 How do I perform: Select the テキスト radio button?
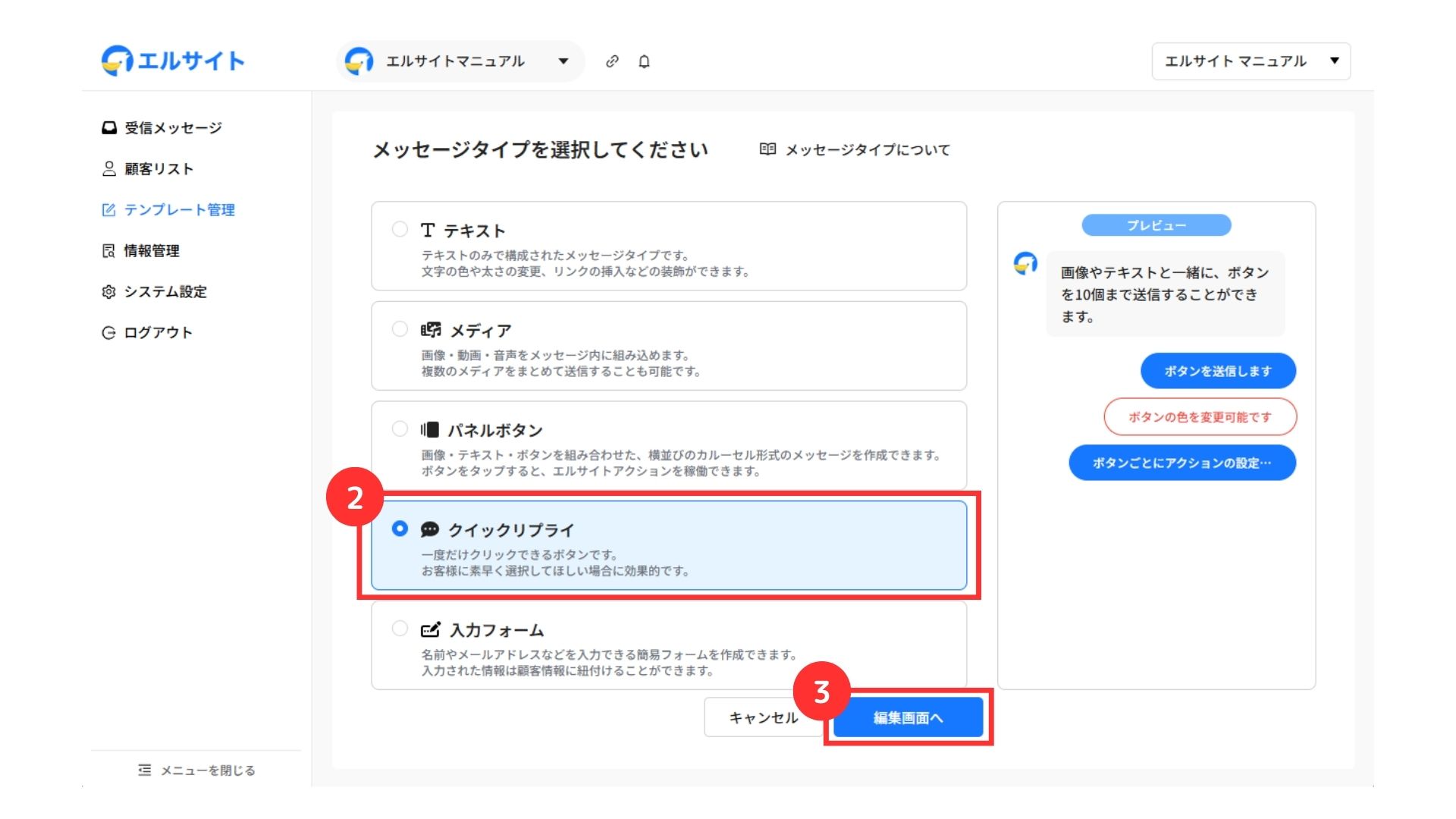pyautogui.click(x=400, y=229)
